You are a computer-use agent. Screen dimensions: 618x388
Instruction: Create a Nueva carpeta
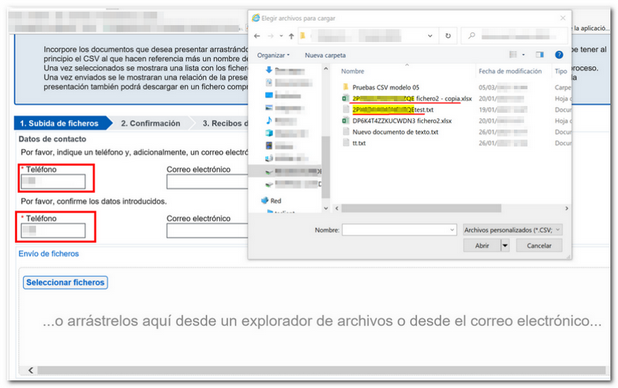(x=325, y=55)
